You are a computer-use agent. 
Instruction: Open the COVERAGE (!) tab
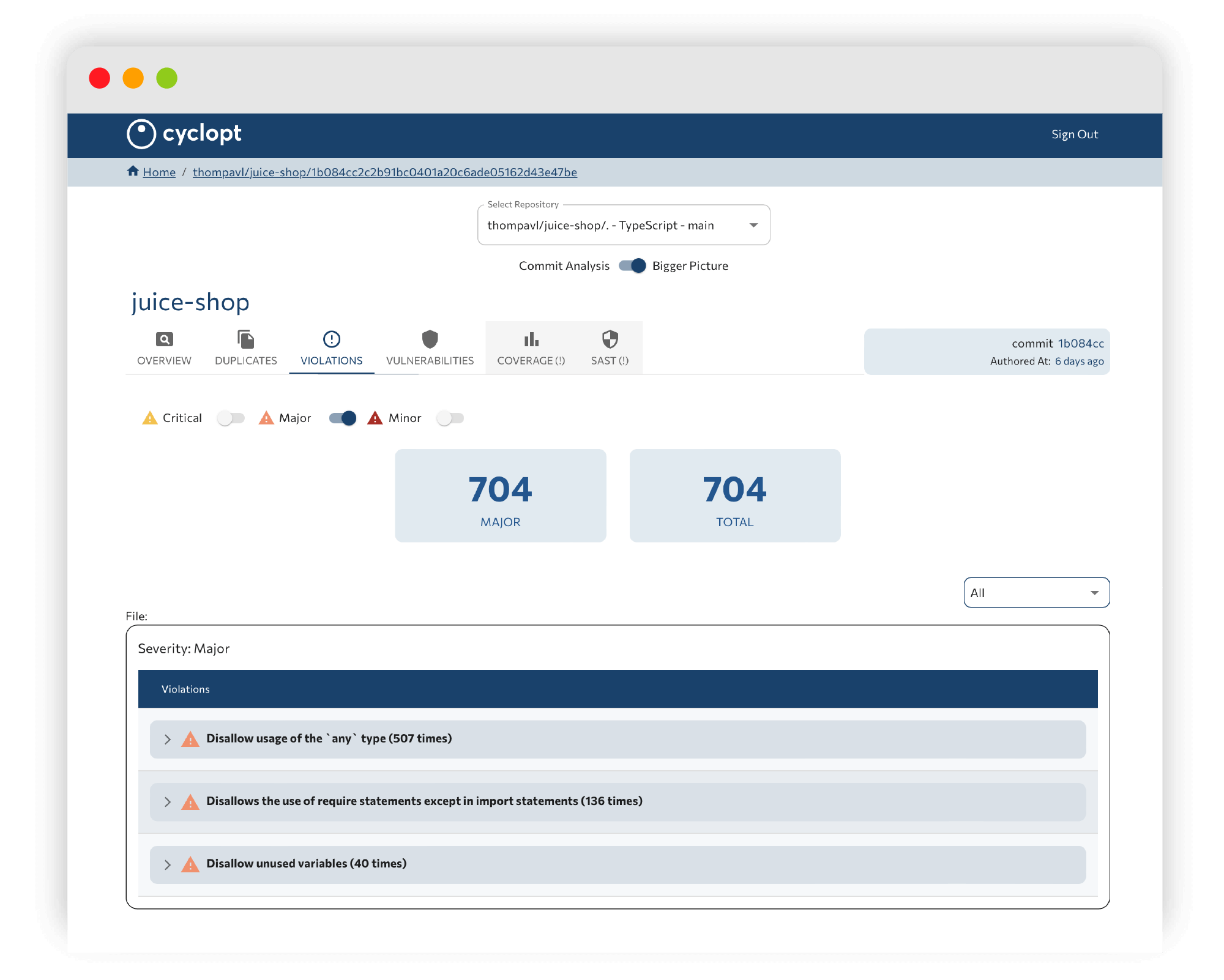(x=531, y=348)
